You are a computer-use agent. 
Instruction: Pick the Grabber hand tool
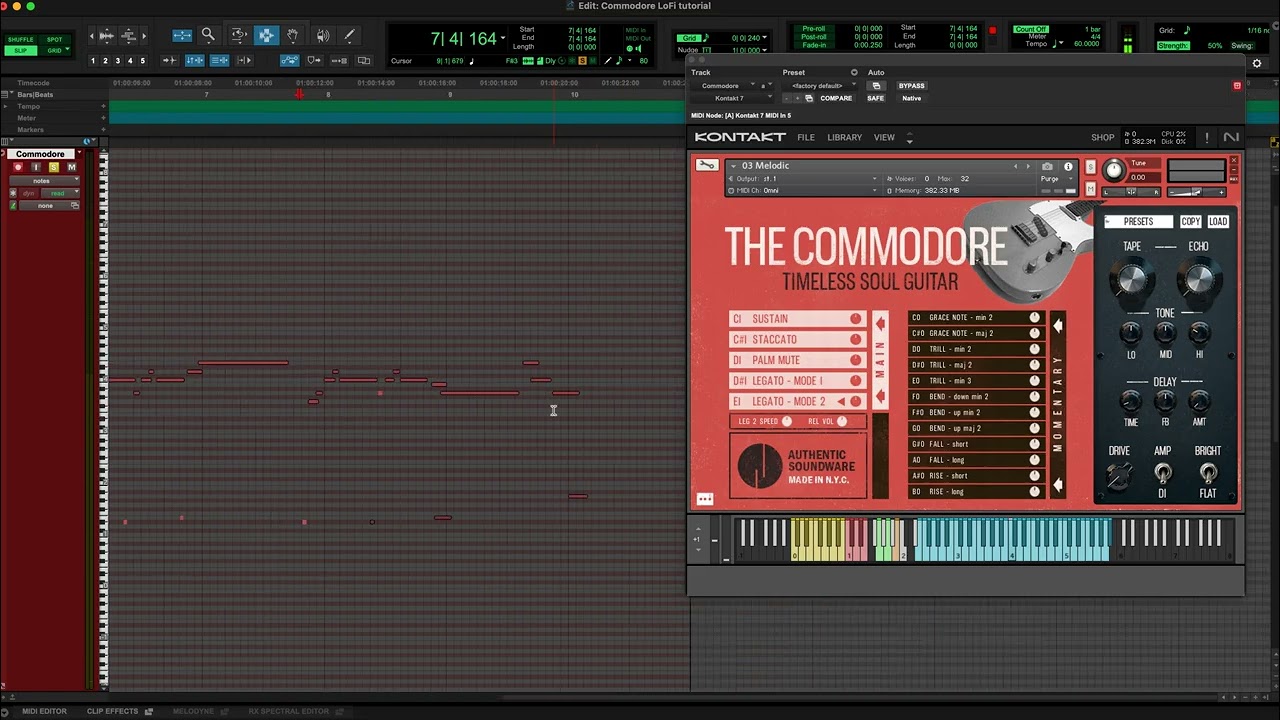292,35
